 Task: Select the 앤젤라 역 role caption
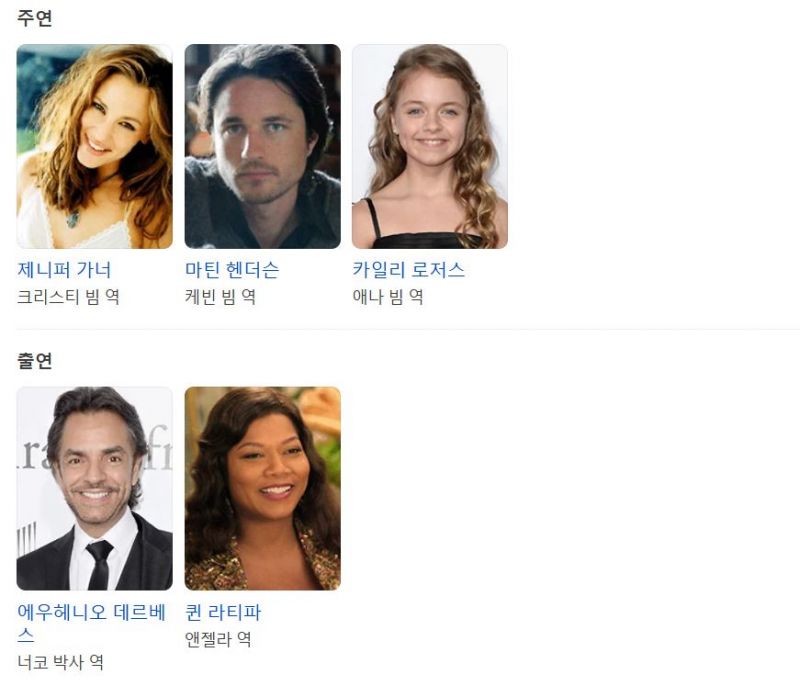pyautogui.click(x=217, y=639)
